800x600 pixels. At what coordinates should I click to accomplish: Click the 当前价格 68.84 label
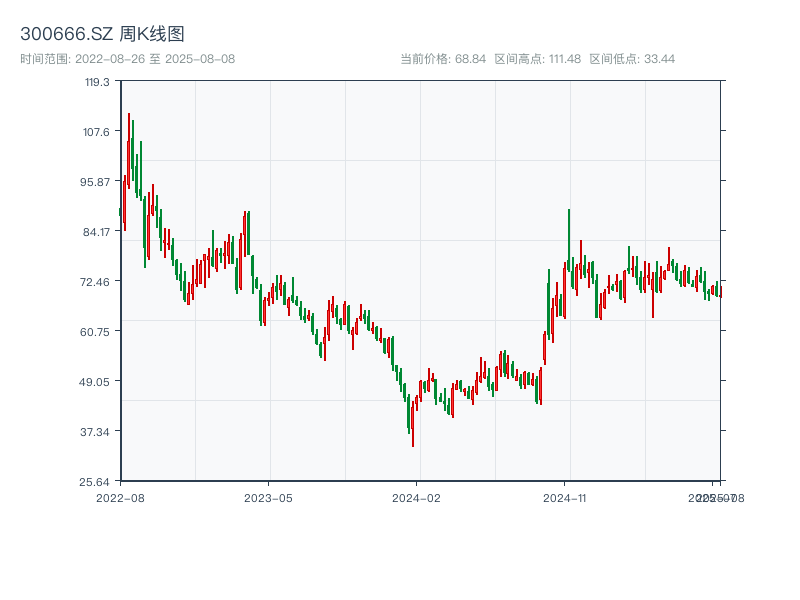(x=442, y=59)
